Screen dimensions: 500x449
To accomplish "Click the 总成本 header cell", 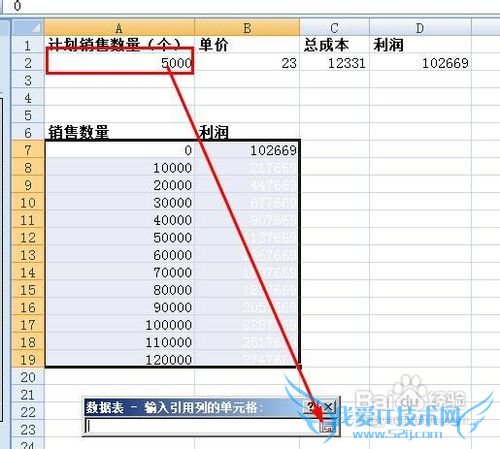I will 334,45.
